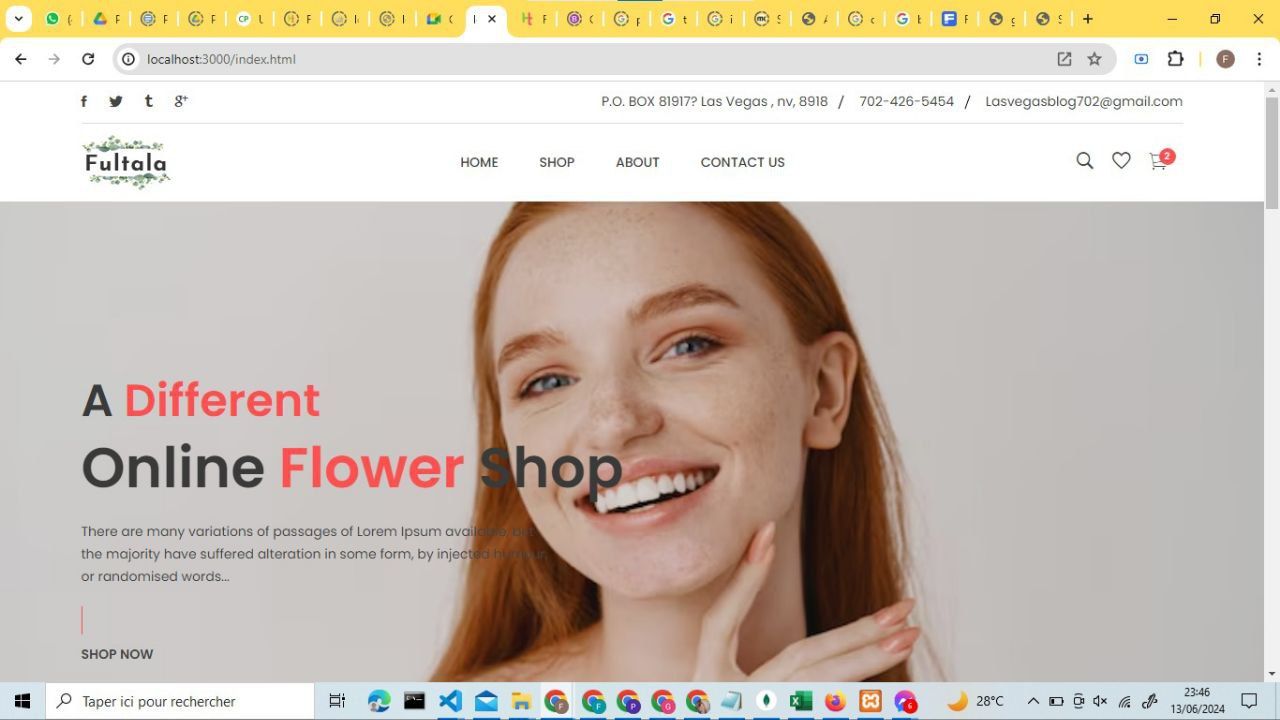Open the Chrome extensions puzzle icon

click(x=1175, y=59)
